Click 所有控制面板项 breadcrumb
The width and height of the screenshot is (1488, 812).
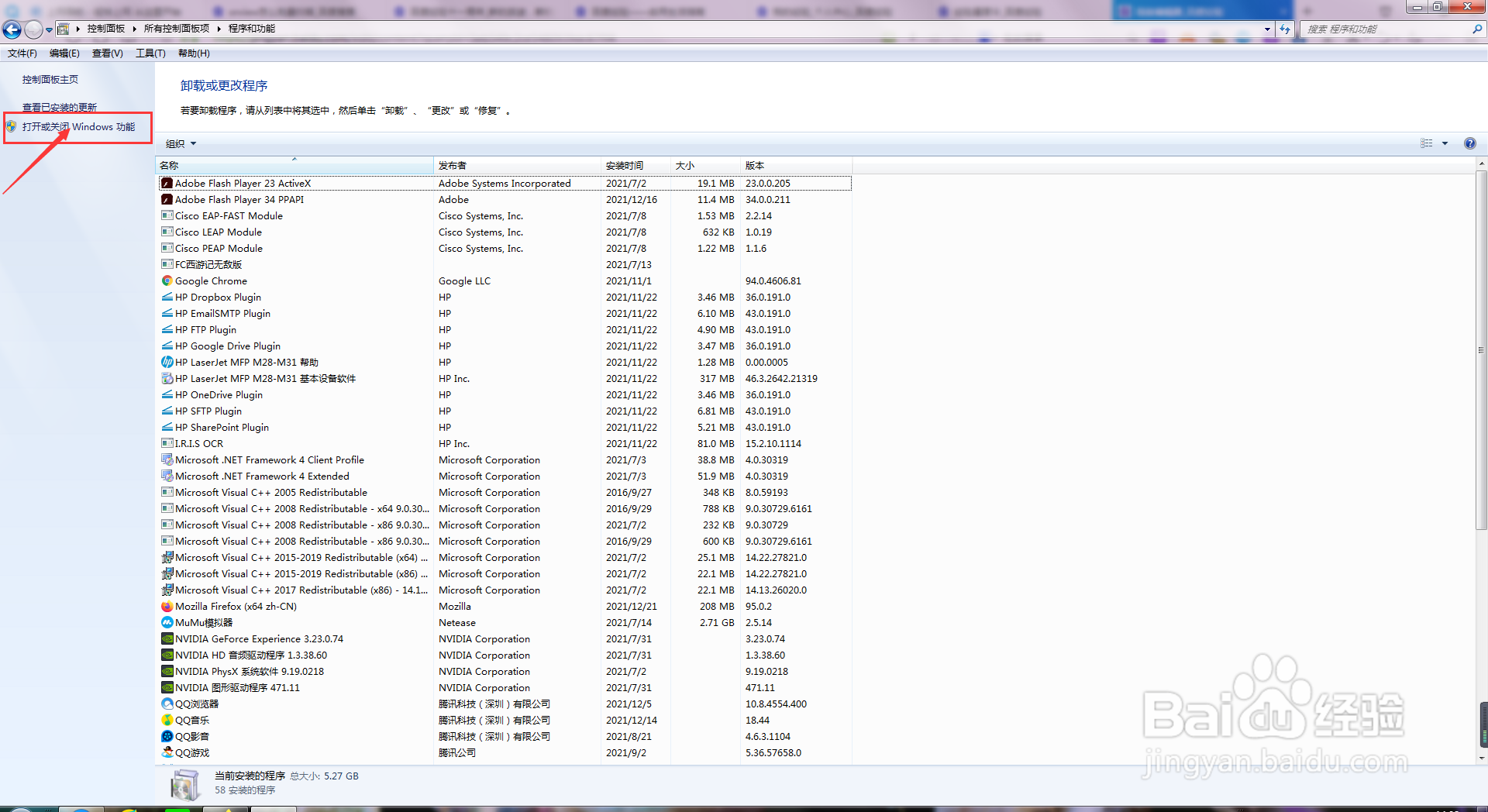[x=177, y=29]
